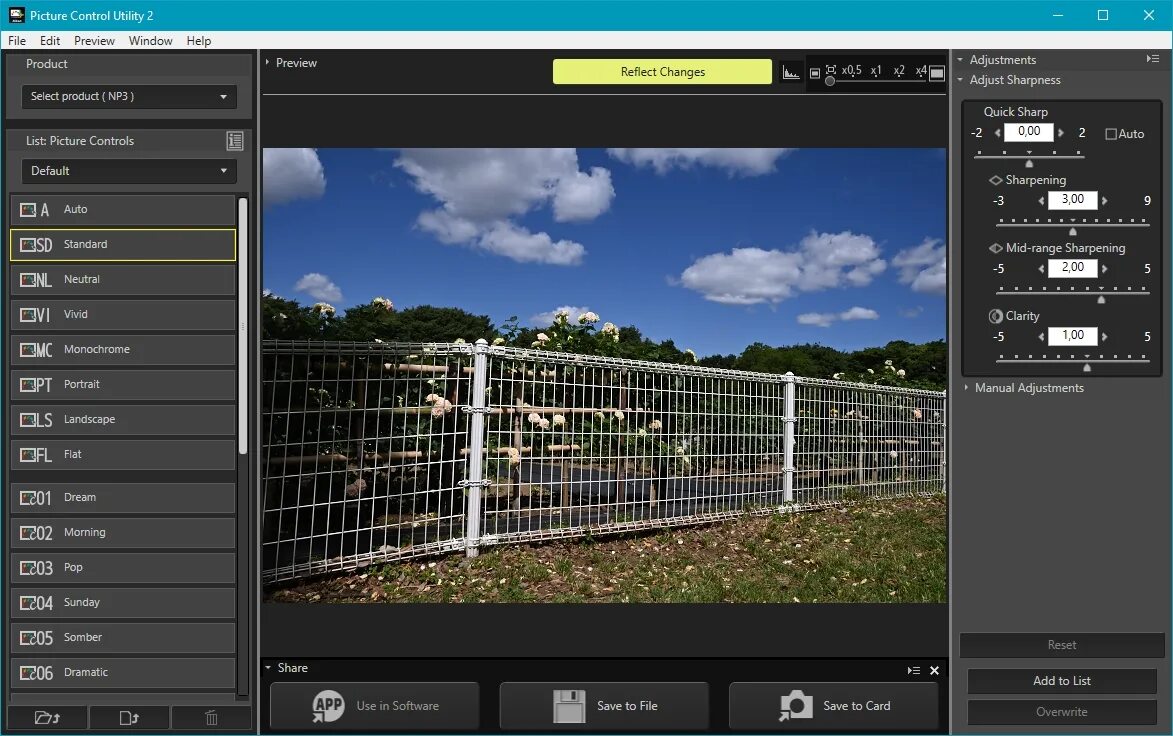Toggle the Picture Controls list view icon
This screenshot has width=1173, height=736.
[235, 141]
